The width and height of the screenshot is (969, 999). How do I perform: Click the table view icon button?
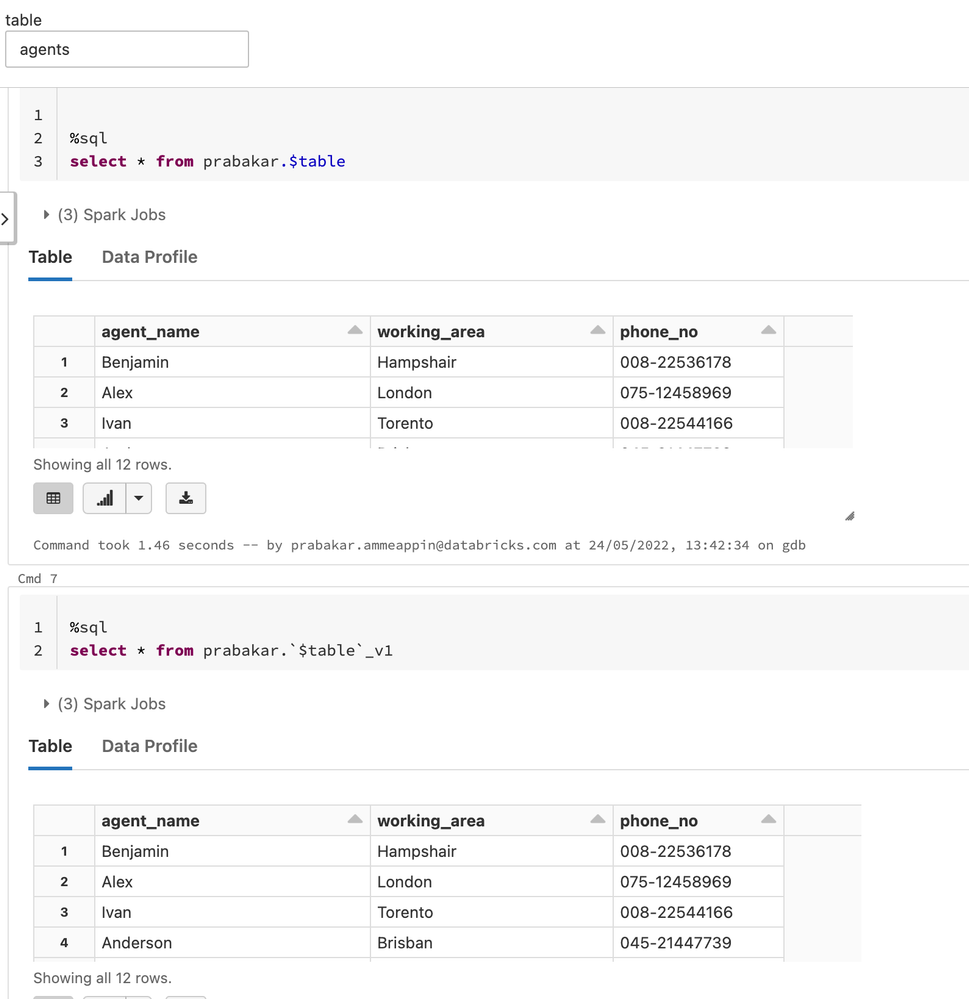tap(53, 498)
